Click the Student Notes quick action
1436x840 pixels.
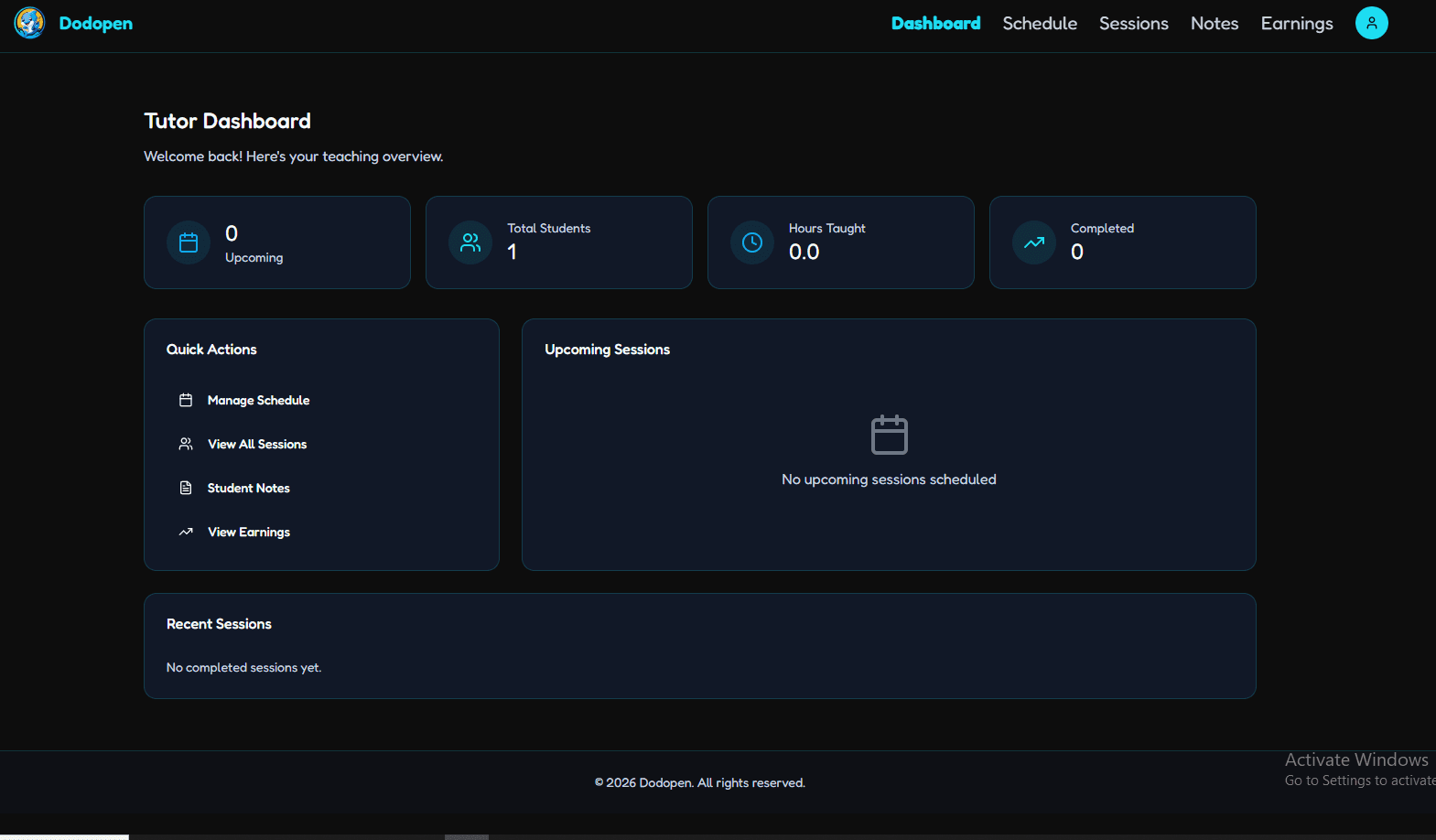click(x=321, y=488)
